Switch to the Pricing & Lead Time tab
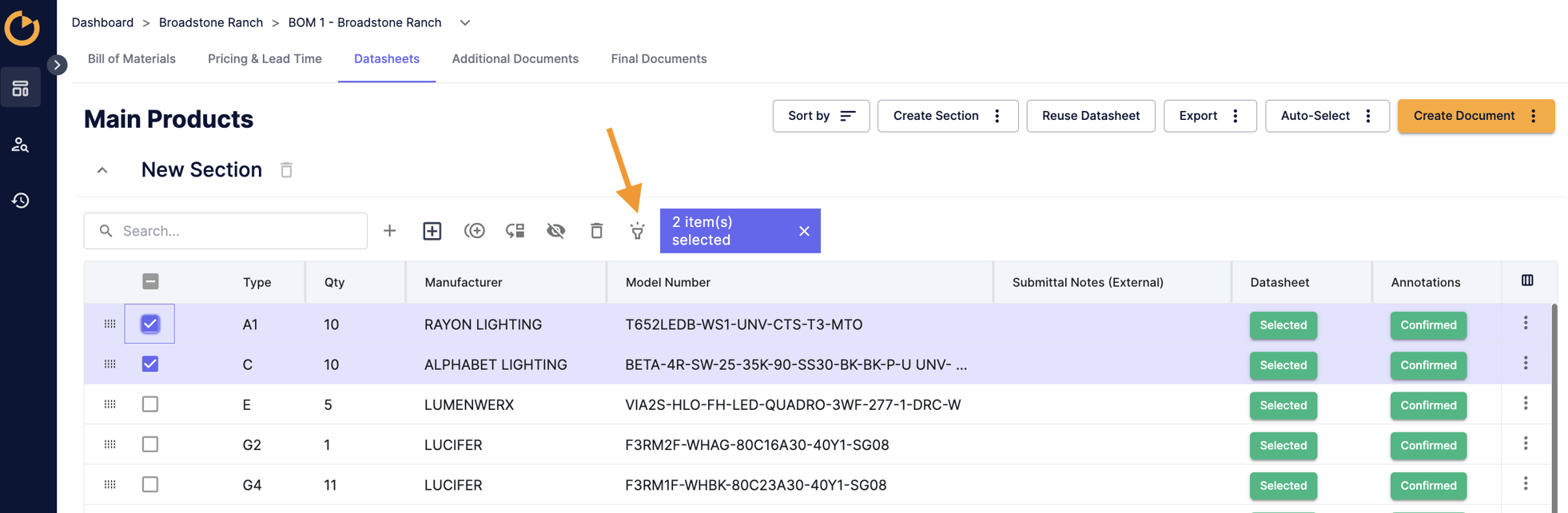 [x=265, y=59]
